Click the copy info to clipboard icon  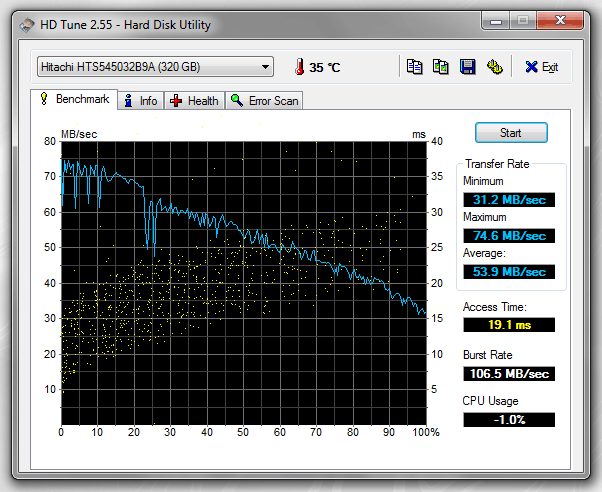click(x=414, y=67)
